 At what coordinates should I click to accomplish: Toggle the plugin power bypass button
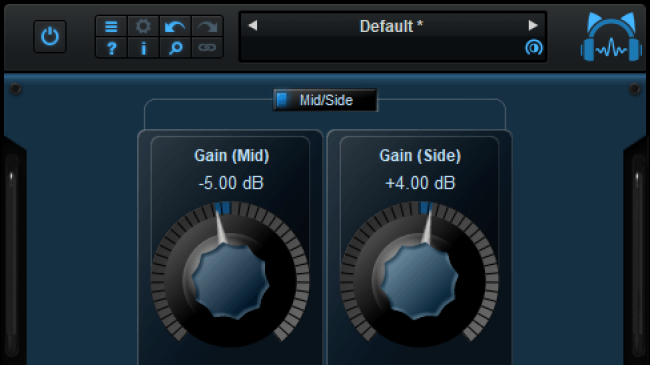[50, 36]
